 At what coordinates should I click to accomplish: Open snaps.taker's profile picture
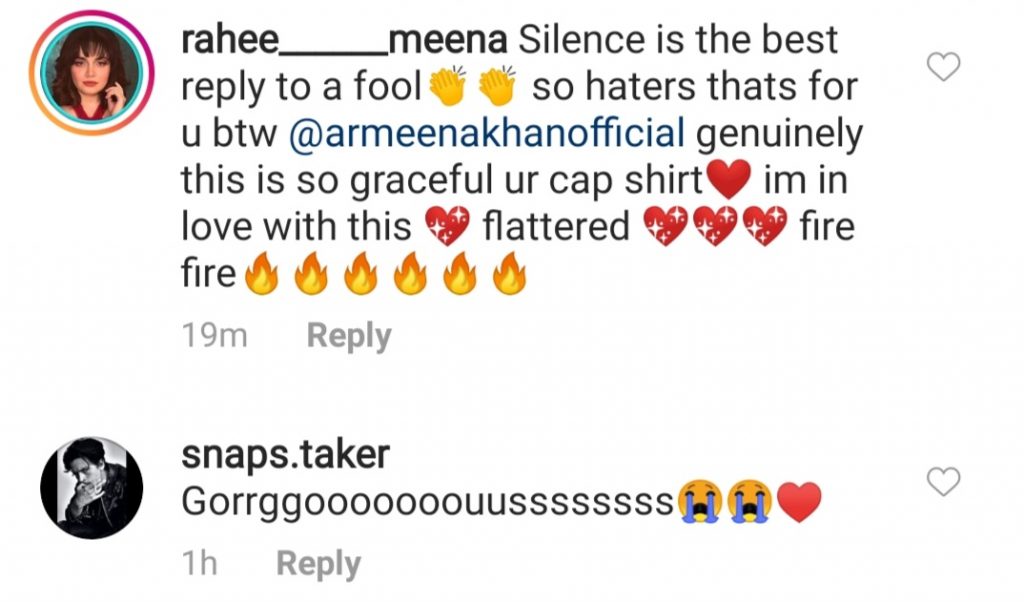click(91, 488)
